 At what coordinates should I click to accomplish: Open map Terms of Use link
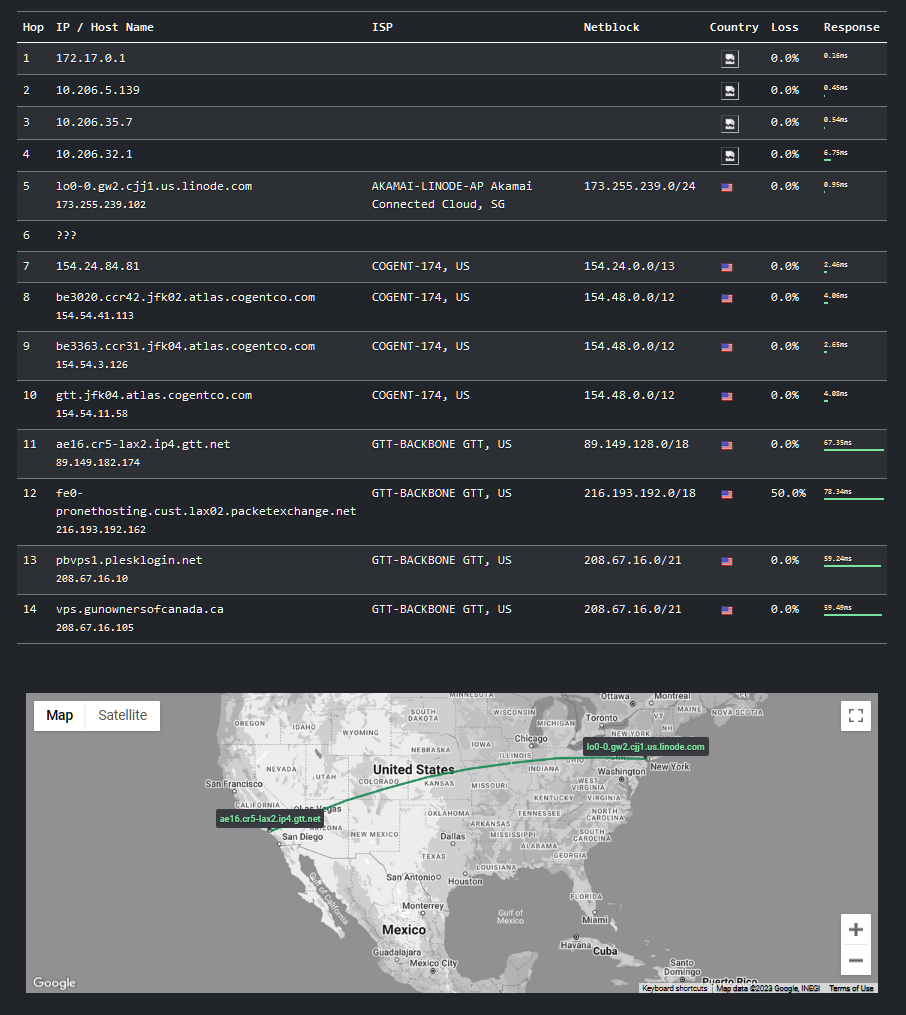[x=851, y=988]
